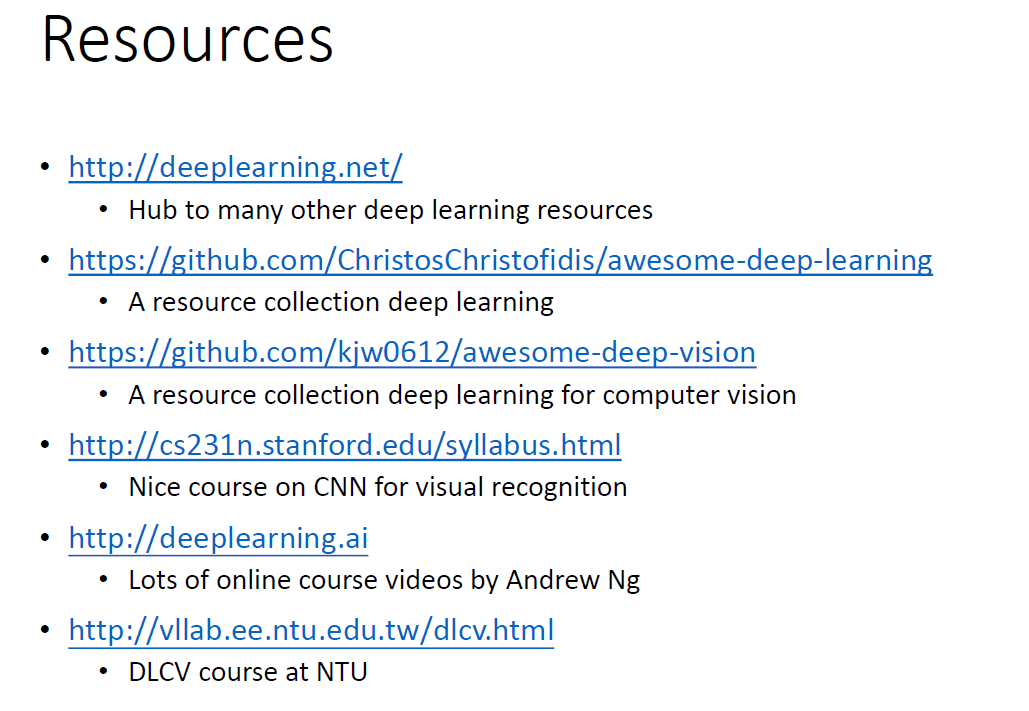The image size is (1029, 711).
Task: Open the ChristosChristofidis awesome-deep-learning GitHub link
Action: coord(500,260)
